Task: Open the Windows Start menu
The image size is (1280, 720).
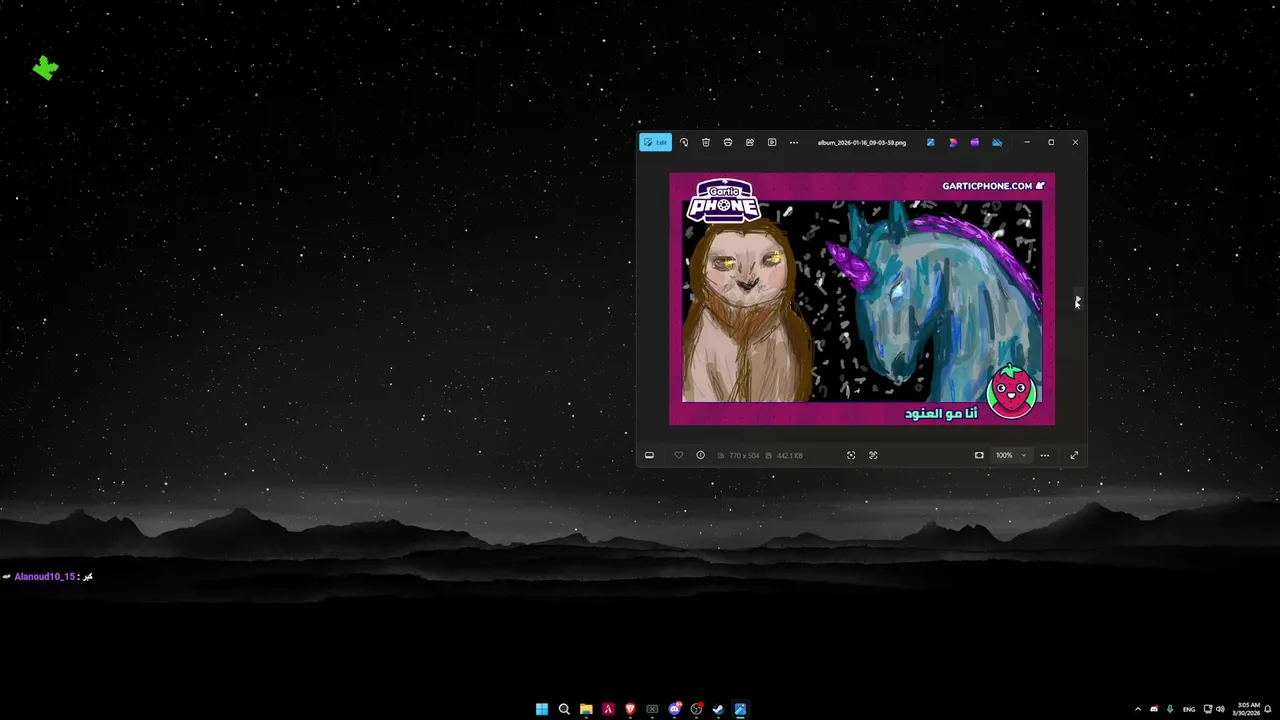Action: pyautogui.click(x=542, y=709)
